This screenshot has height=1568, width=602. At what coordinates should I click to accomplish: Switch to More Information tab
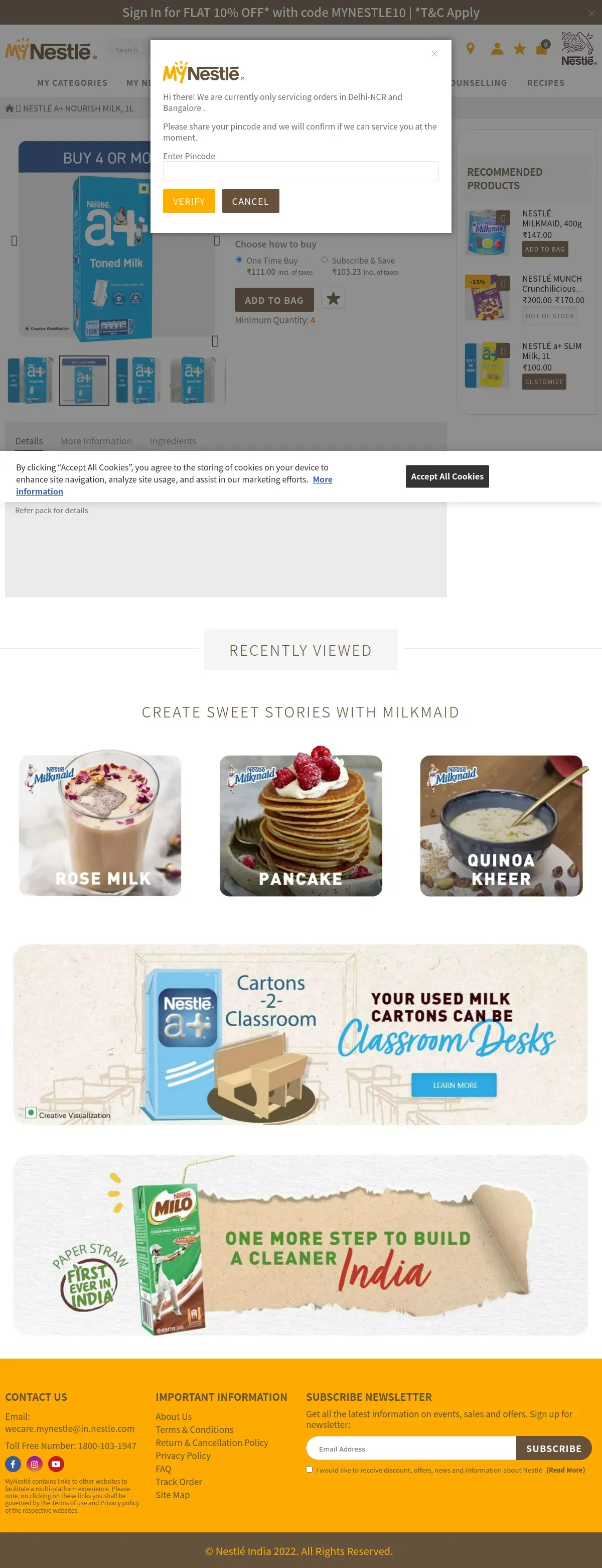[96, 441]
